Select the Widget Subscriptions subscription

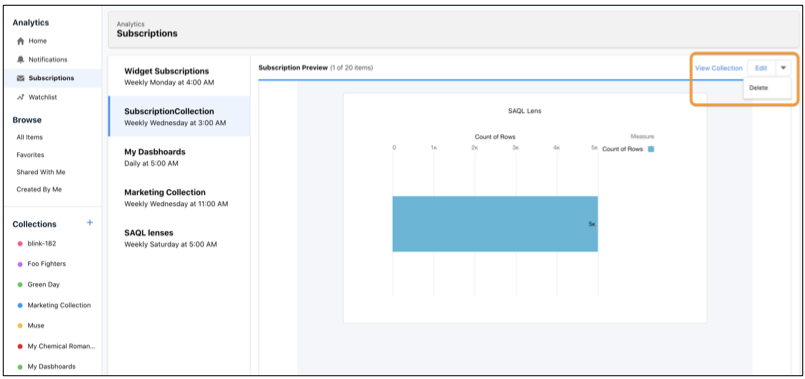(179, 76)
